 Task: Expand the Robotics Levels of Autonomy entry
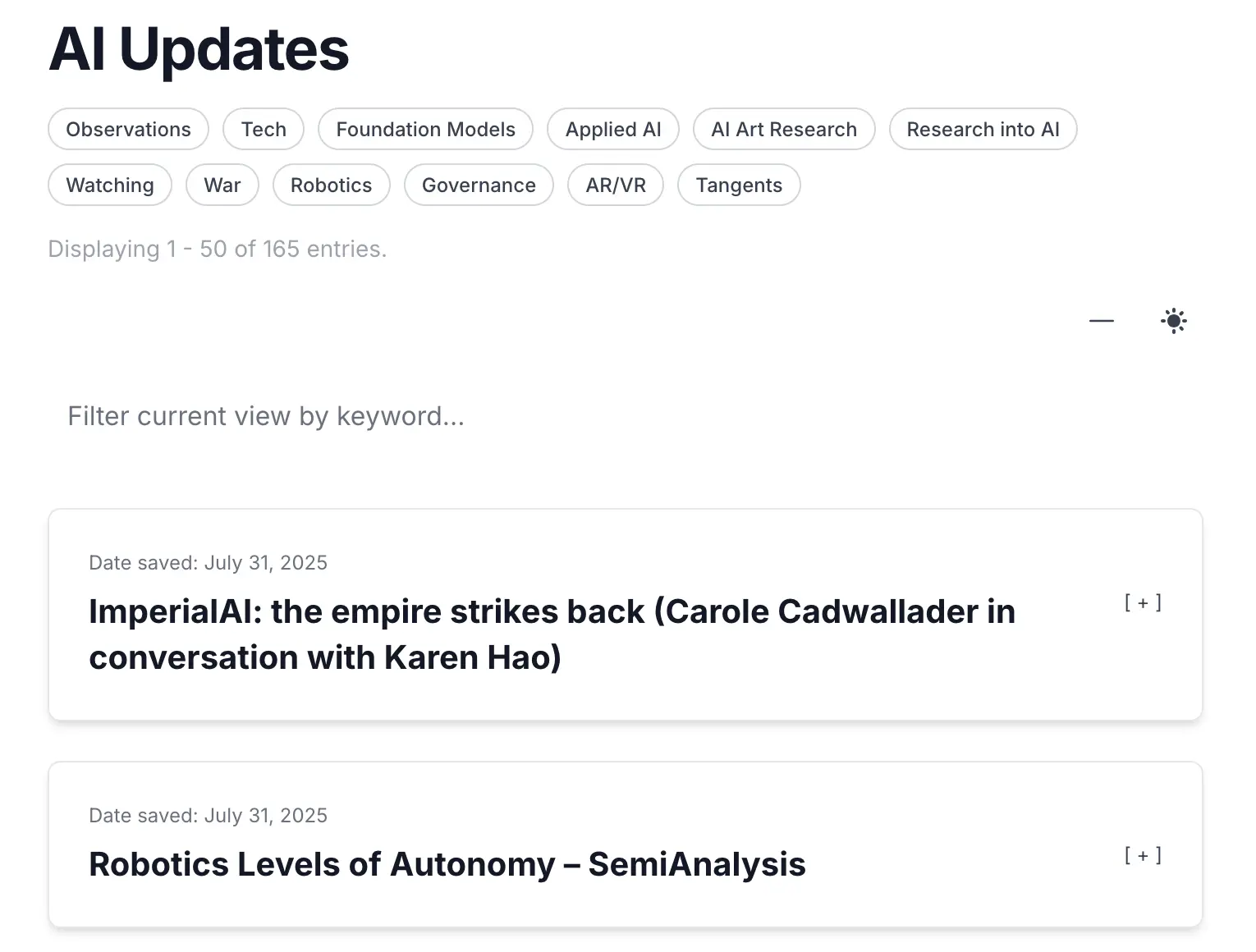coord(1142,856)
